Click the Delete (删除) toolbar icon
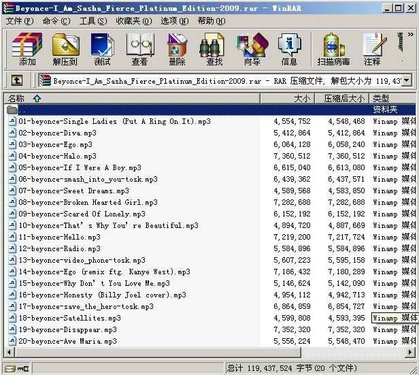The image size is (419, 375). point(177,49)
